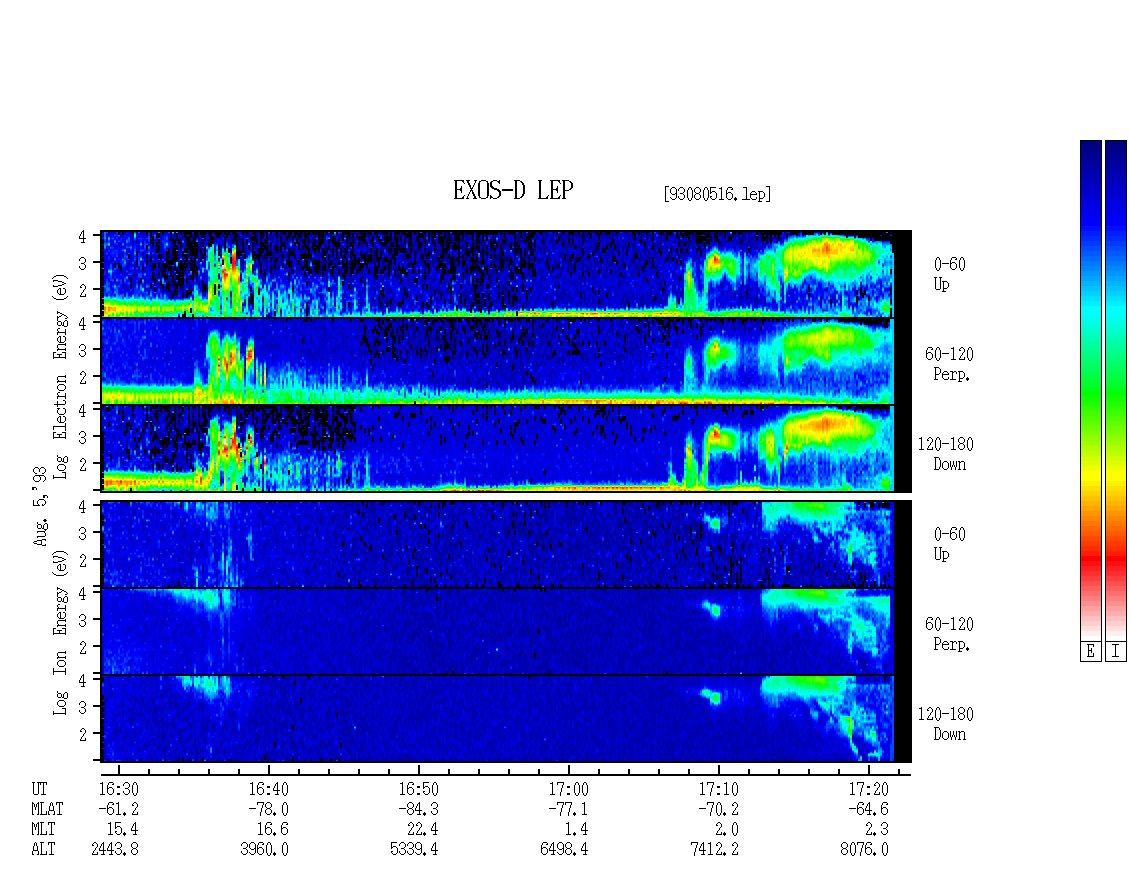
Task: Click the 16:50 UT time label
Action: pyautogui.click(x=418, y=789)
